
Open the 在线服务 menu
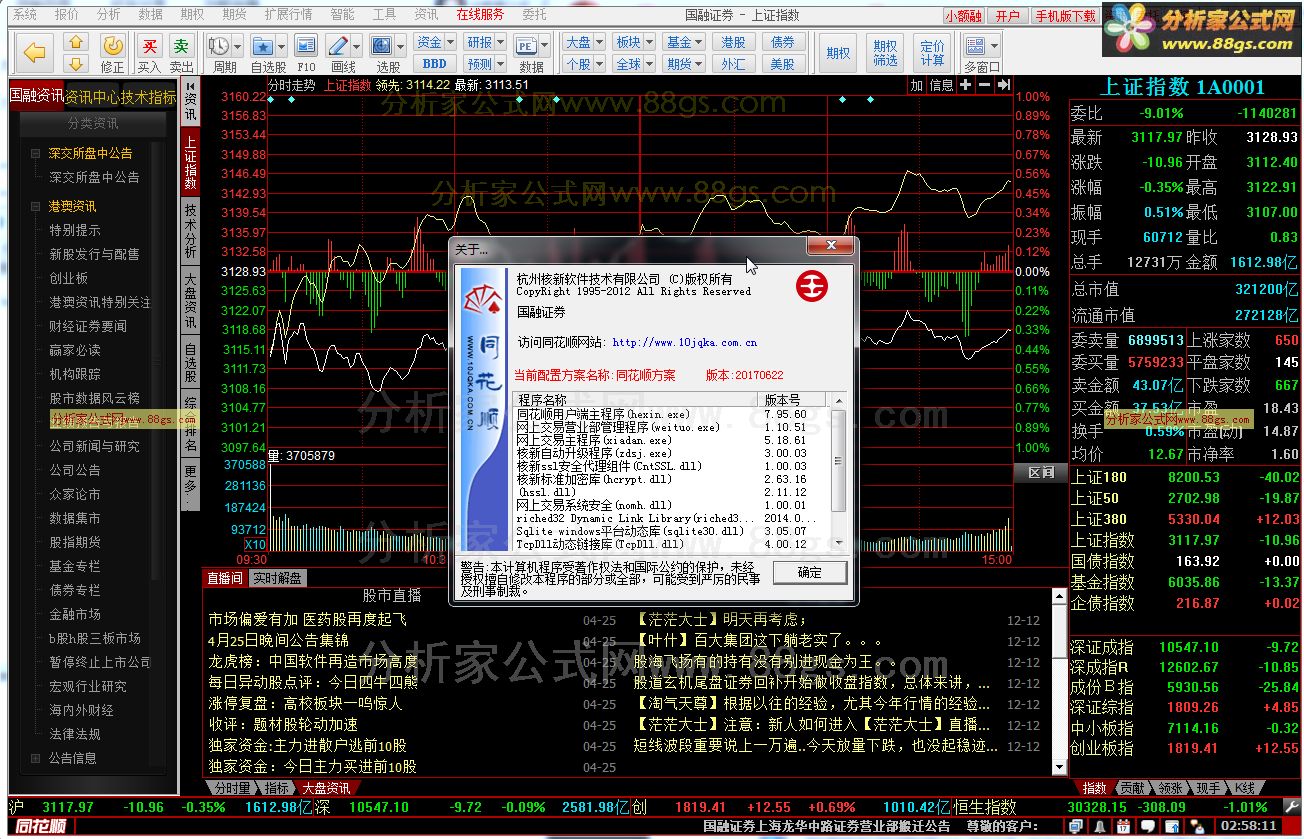pos(480,14)
